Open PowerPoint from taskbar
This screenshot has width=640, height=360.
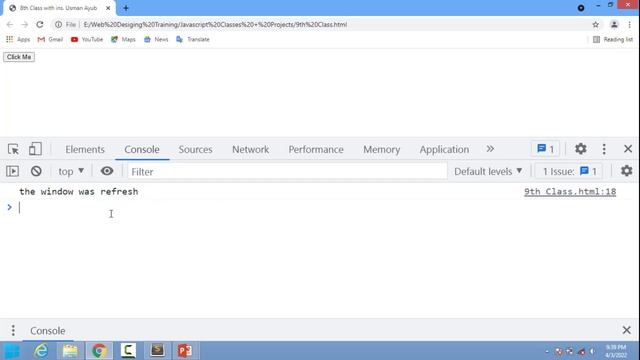185,351
